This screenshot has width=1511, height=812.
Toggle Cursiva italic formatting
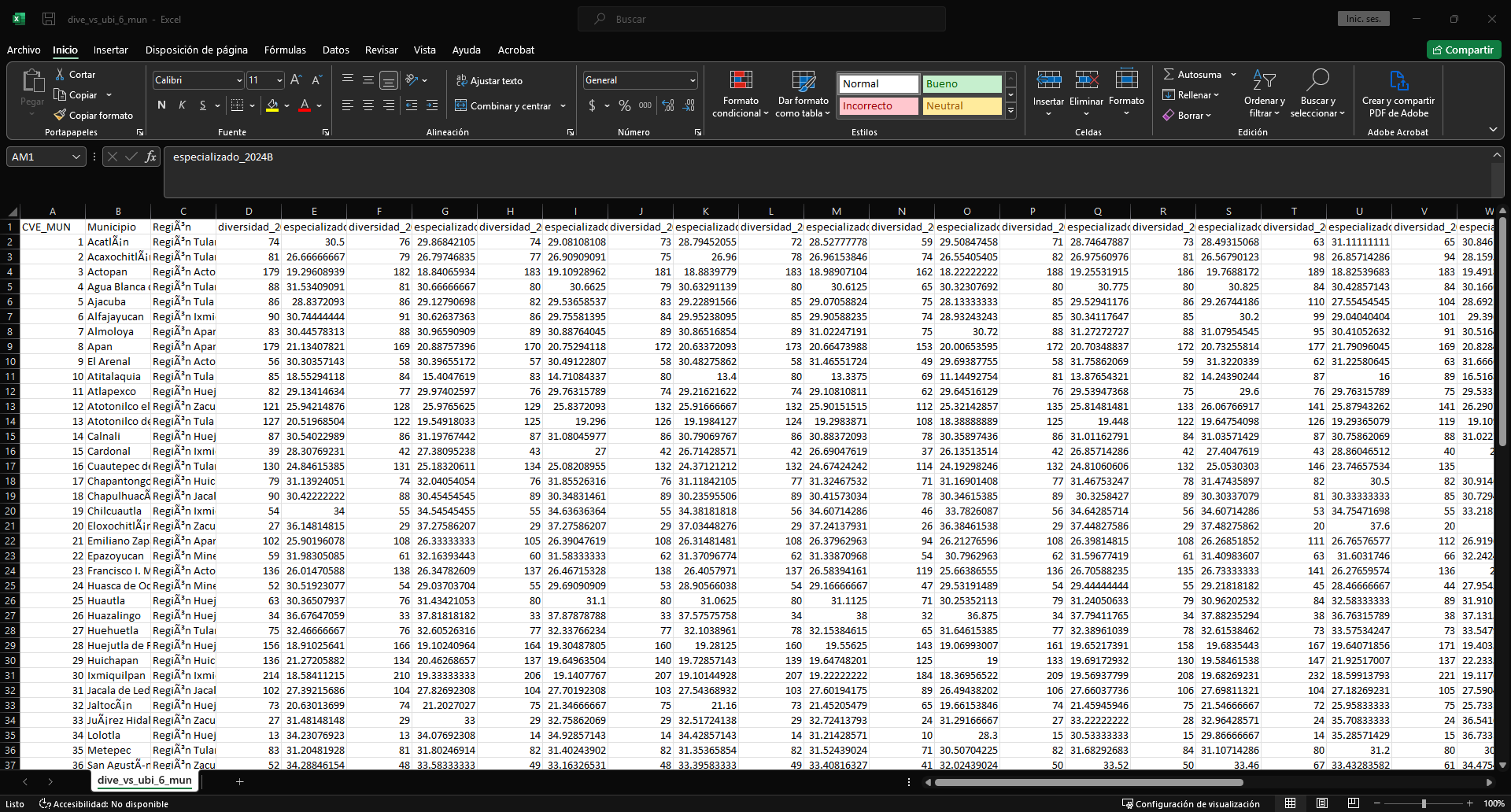(182, 105)
